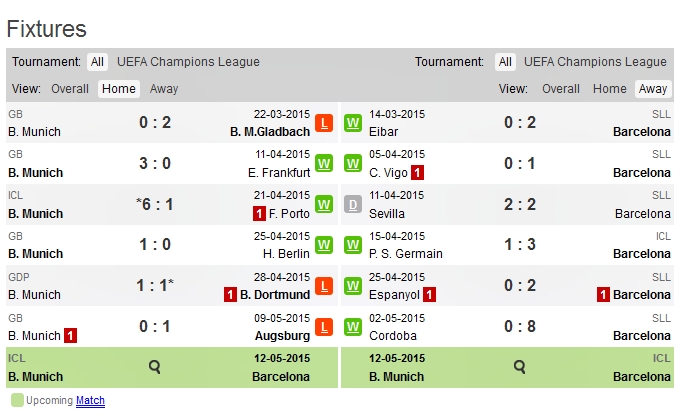Viewport: 682px width, 416px height.
Task: Click the green Upcoming legend color box
Action: pyautogui.click(x=16, y=401)
